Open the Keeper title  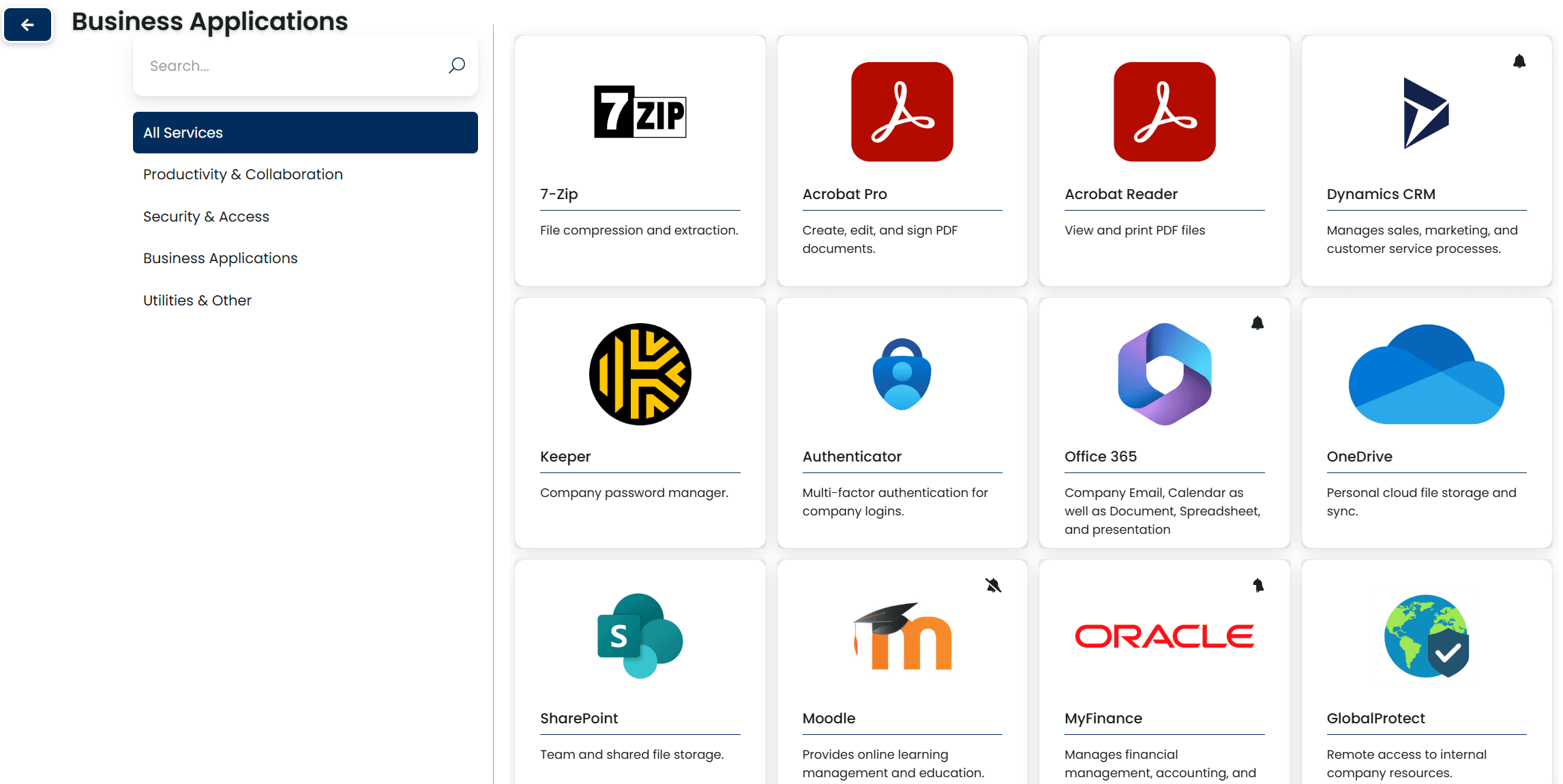565,457
